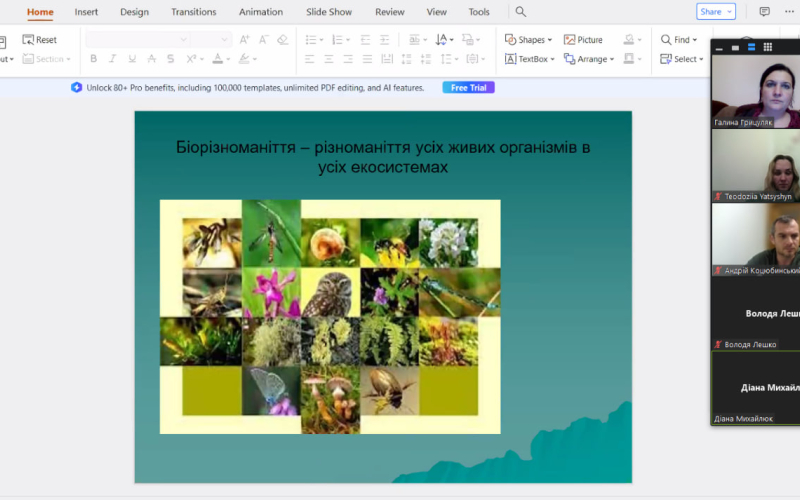Viewport: 800px width, 500px height.
Task: Insert a TextBox
Action: (529, 59)
